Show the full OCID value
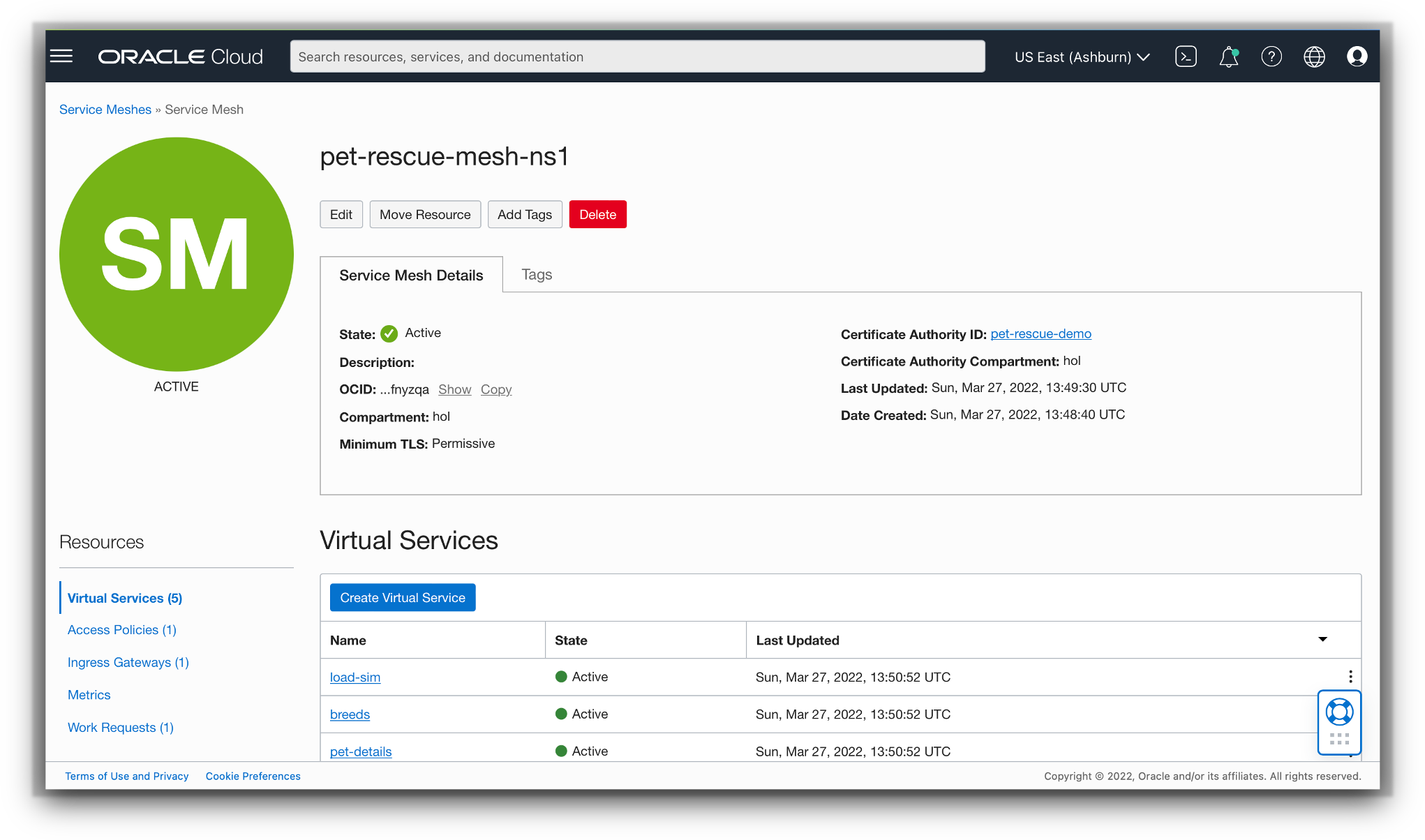 point(454,389)
